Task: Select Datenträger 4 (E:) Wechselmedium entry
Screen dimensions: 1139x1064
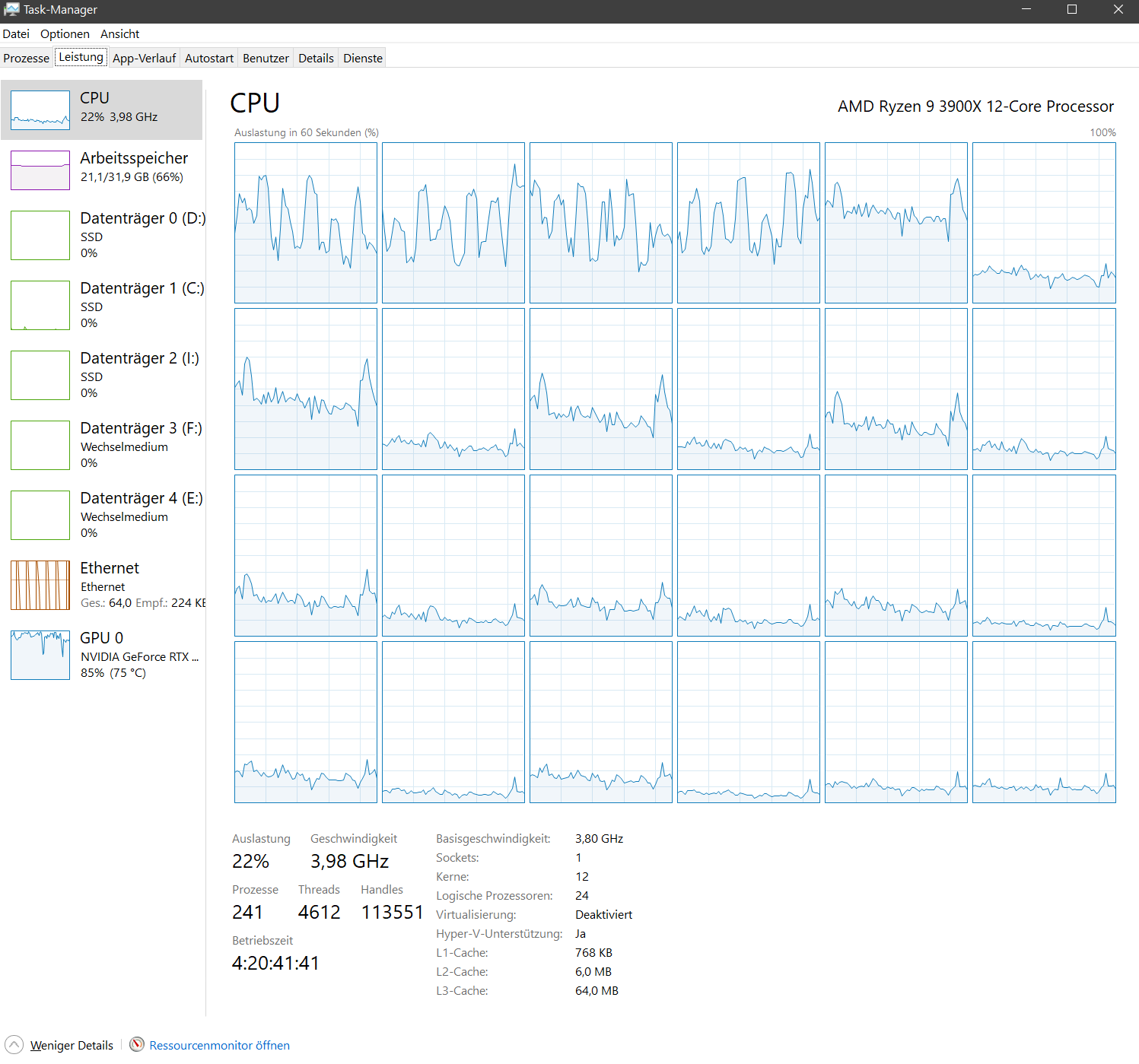Action: click(x=102, y=515)
